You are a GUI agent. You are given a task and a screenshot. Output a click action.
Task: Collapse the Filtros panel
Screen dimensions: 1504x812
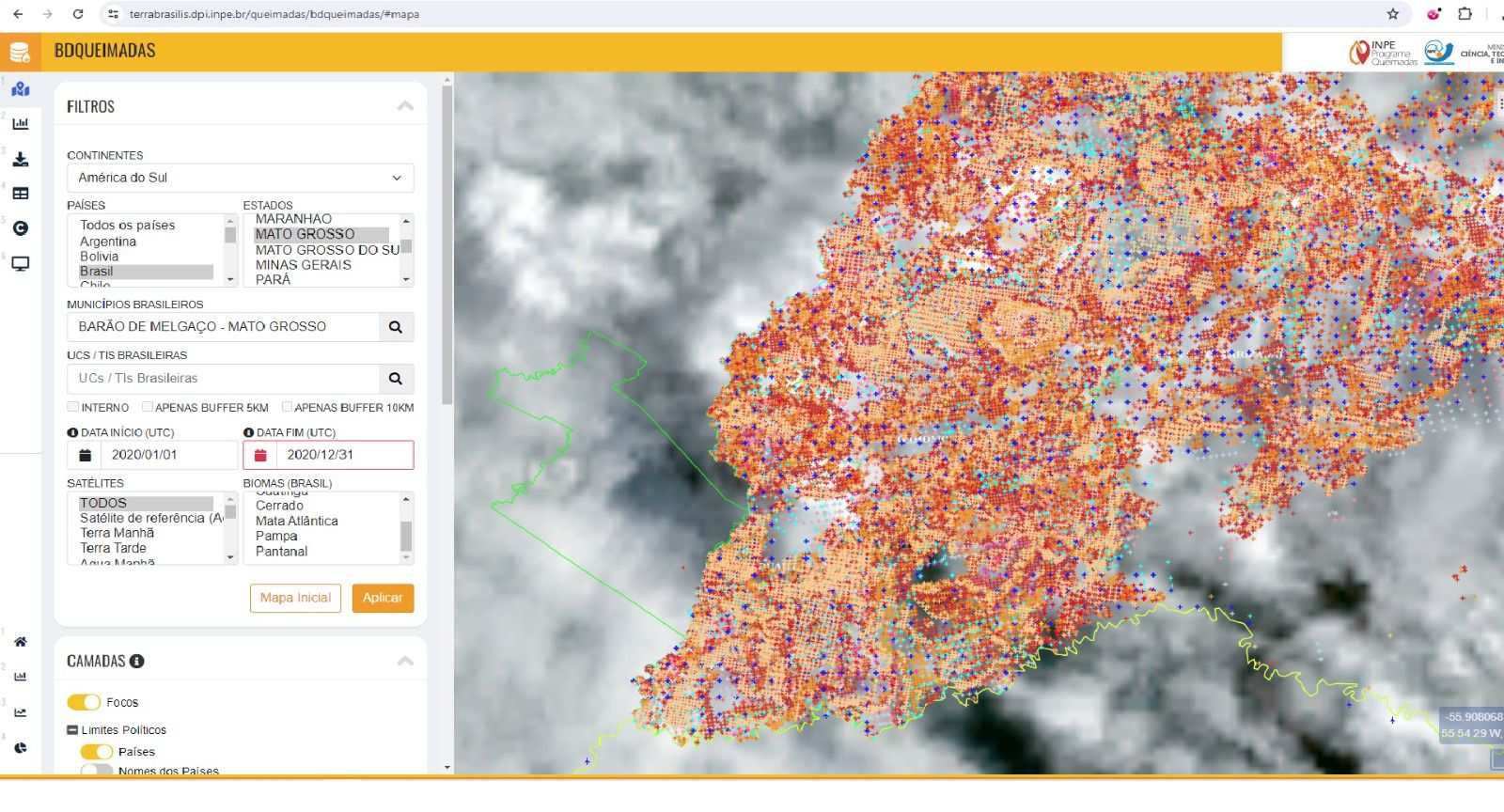(x=405, y=106)
